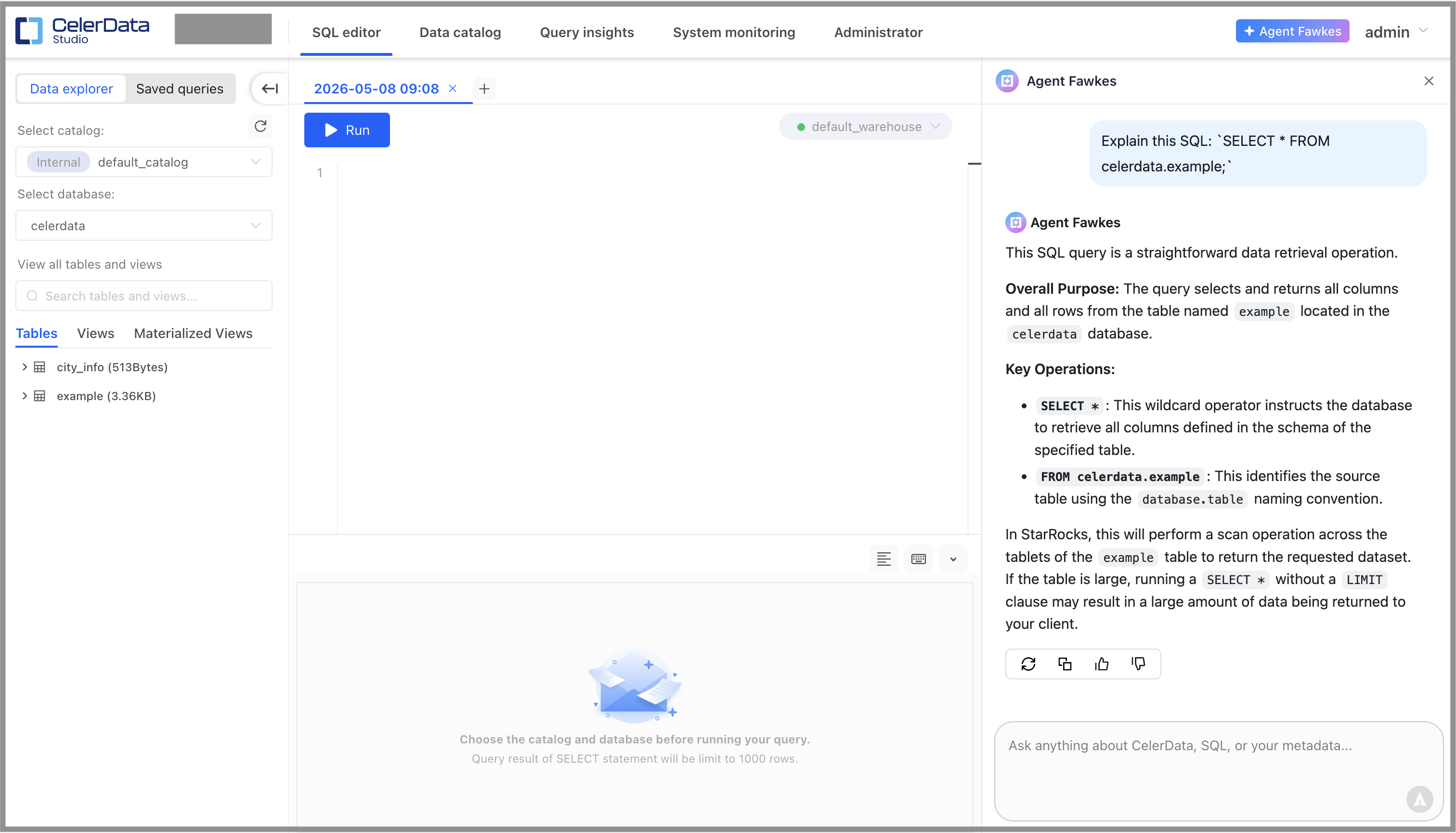Switch to Saved queries view
This screenshot has height=833, width=1456.
pos(180,89)
